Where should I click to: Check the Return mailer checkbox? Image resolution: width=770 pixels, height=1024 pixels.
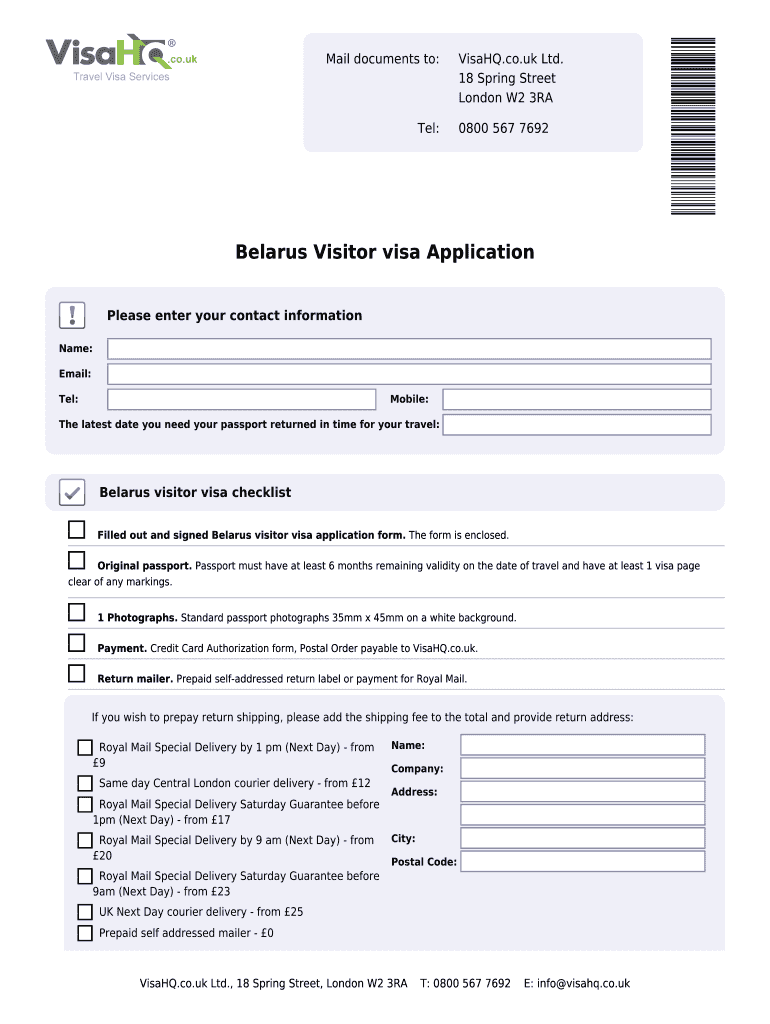coord(77,673)
